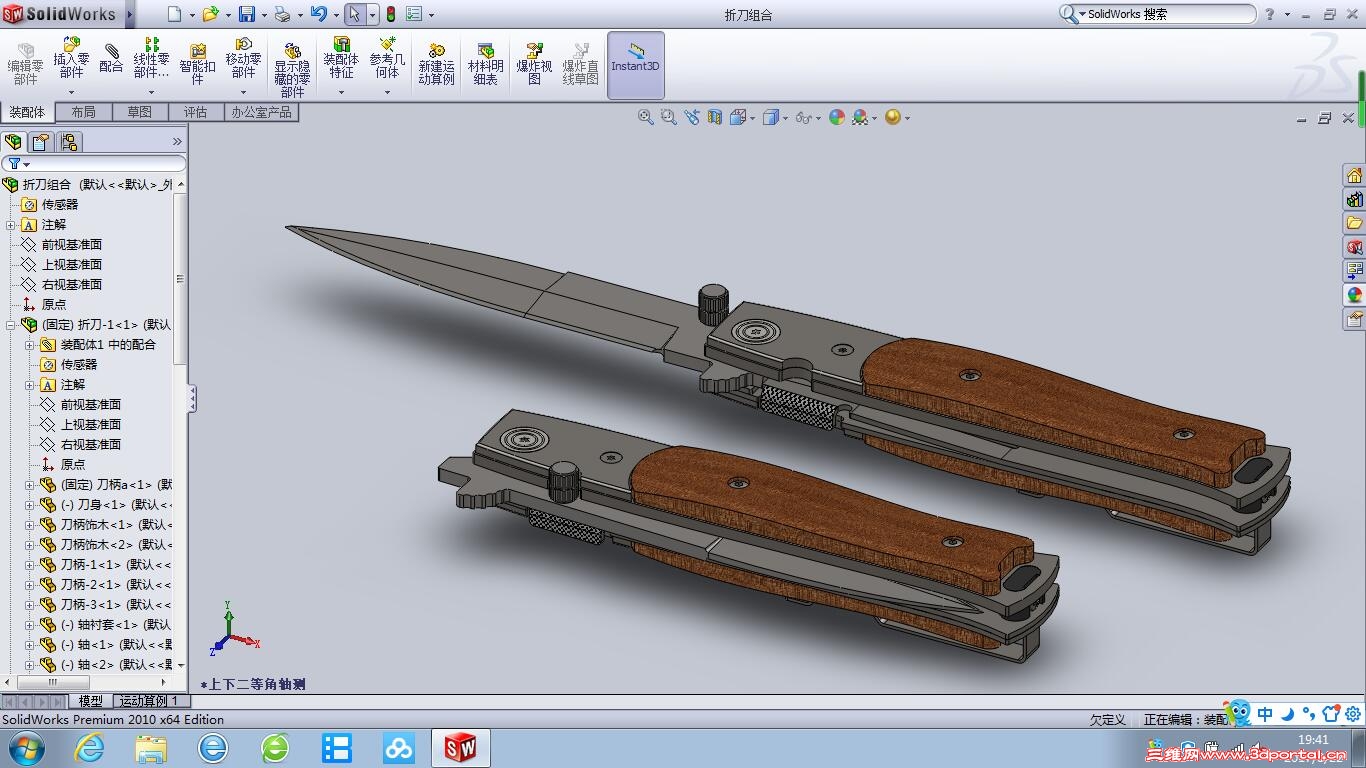Switch to the 装配体 tab
The width and height of the screenshot is (1366, 768).
[26, 112]
